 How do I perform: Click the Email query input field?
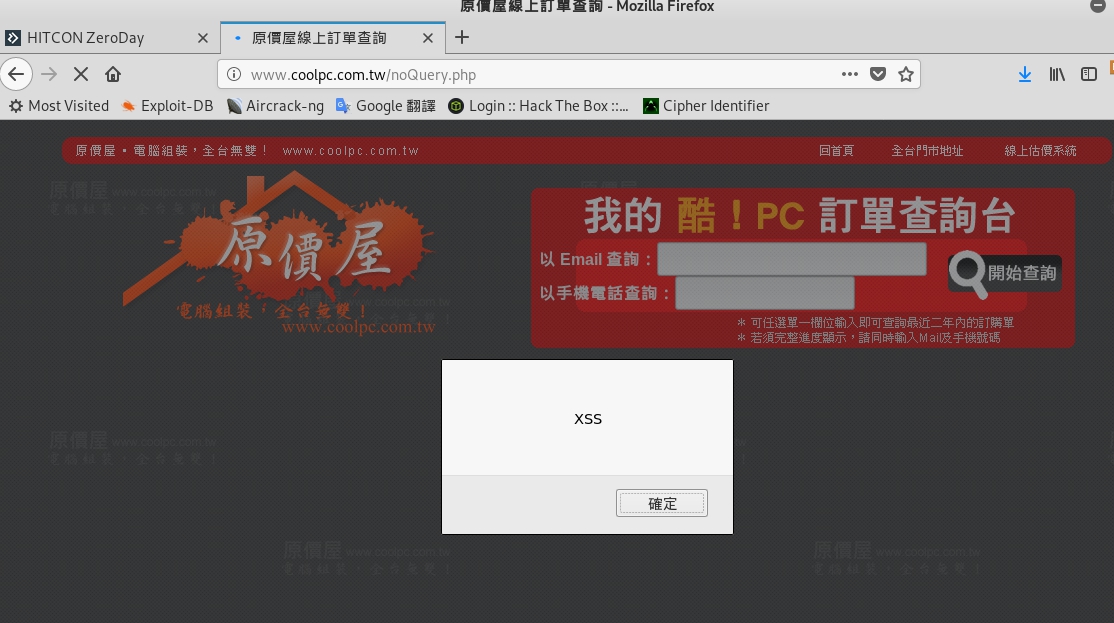click(791, 259)
